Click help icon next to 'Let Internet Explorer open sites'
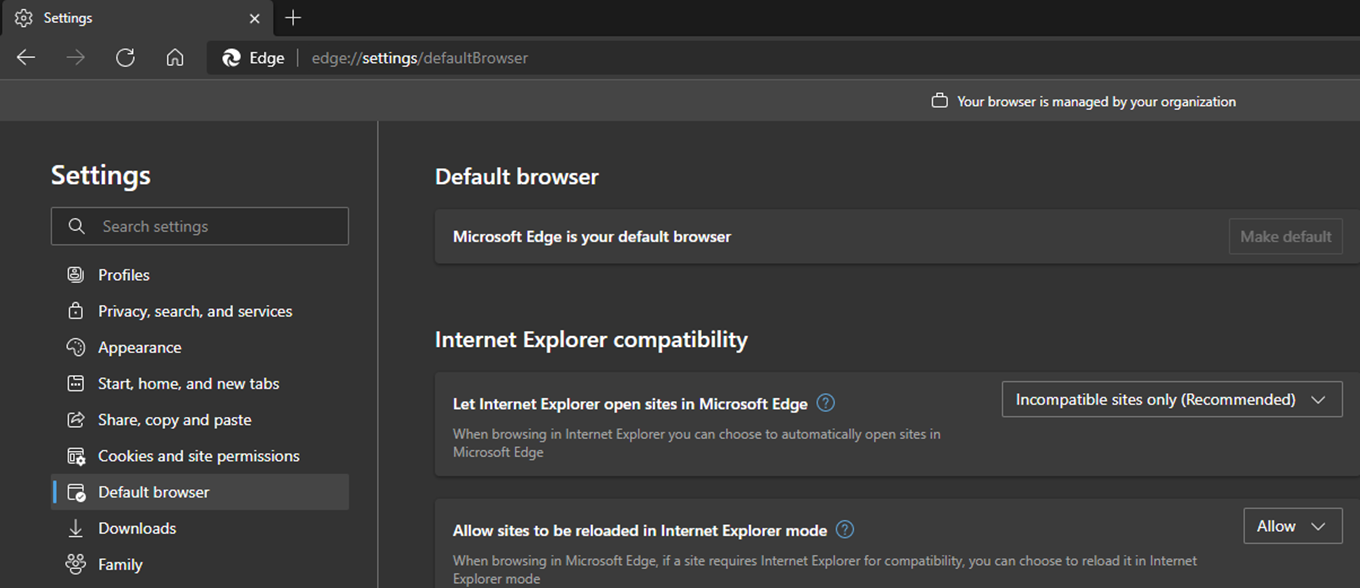 [825, 403]
